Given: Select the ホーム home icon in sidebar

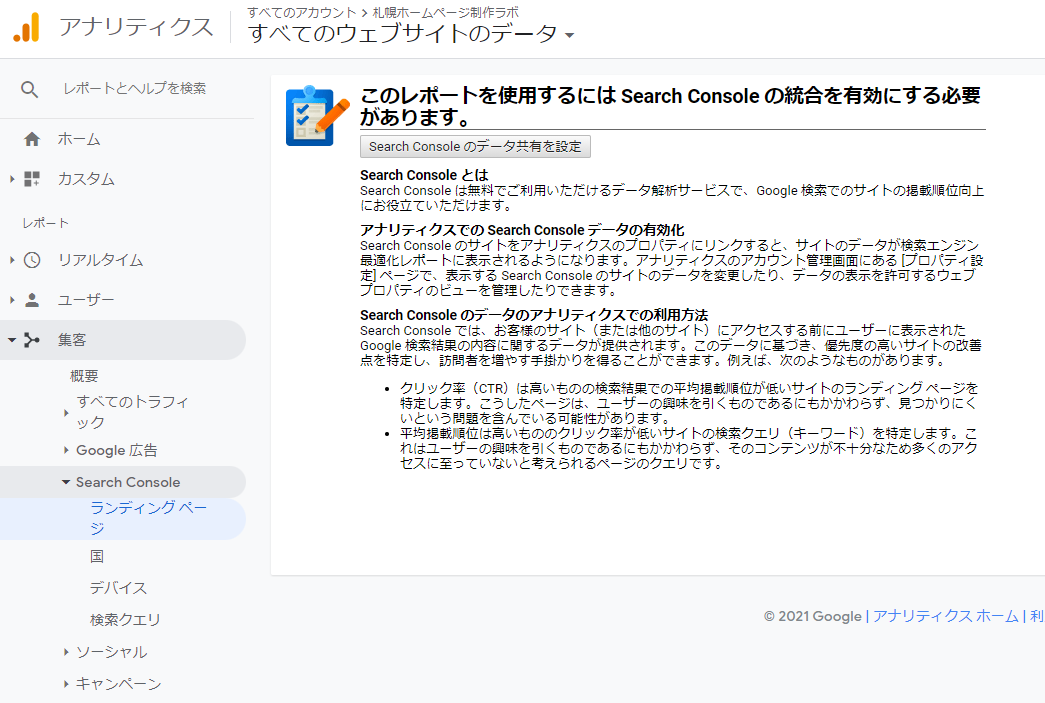Looking at the screenshot, I should 30,140.
